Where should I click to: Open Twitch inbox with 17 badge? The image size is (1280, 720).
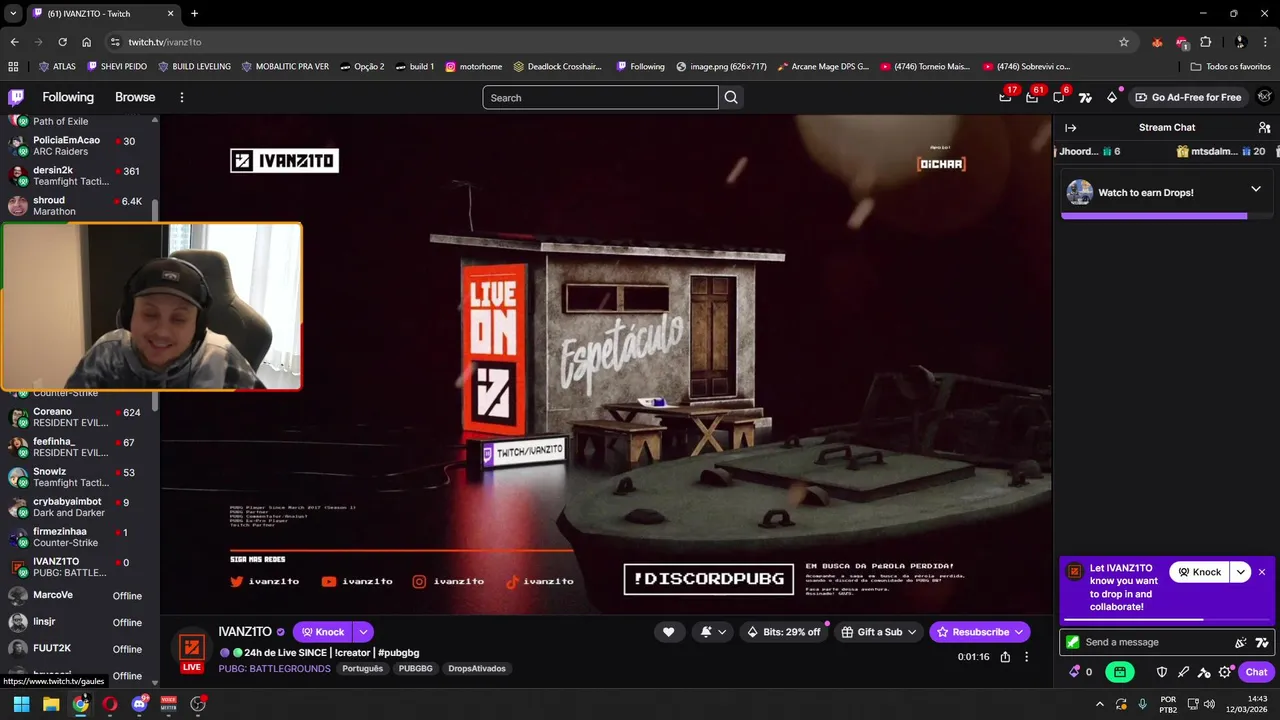click(x=1005, y=97)
